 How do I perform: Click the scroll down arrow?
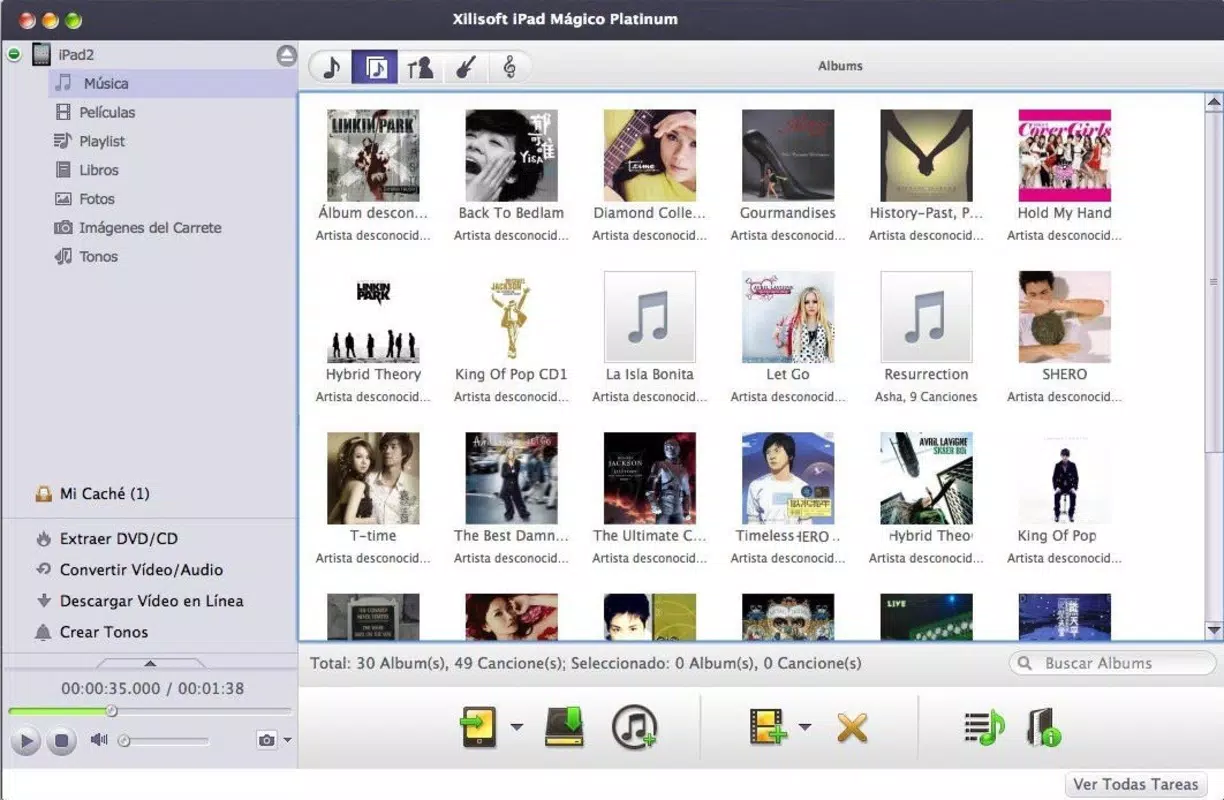click(1214, 630)
